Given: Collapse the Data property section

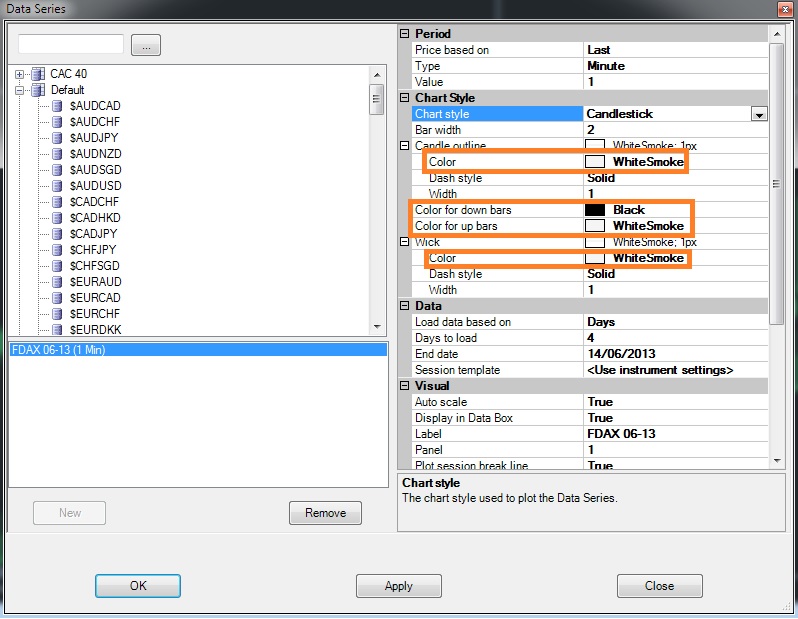Looking at the screenshot, I should (405, 306).
